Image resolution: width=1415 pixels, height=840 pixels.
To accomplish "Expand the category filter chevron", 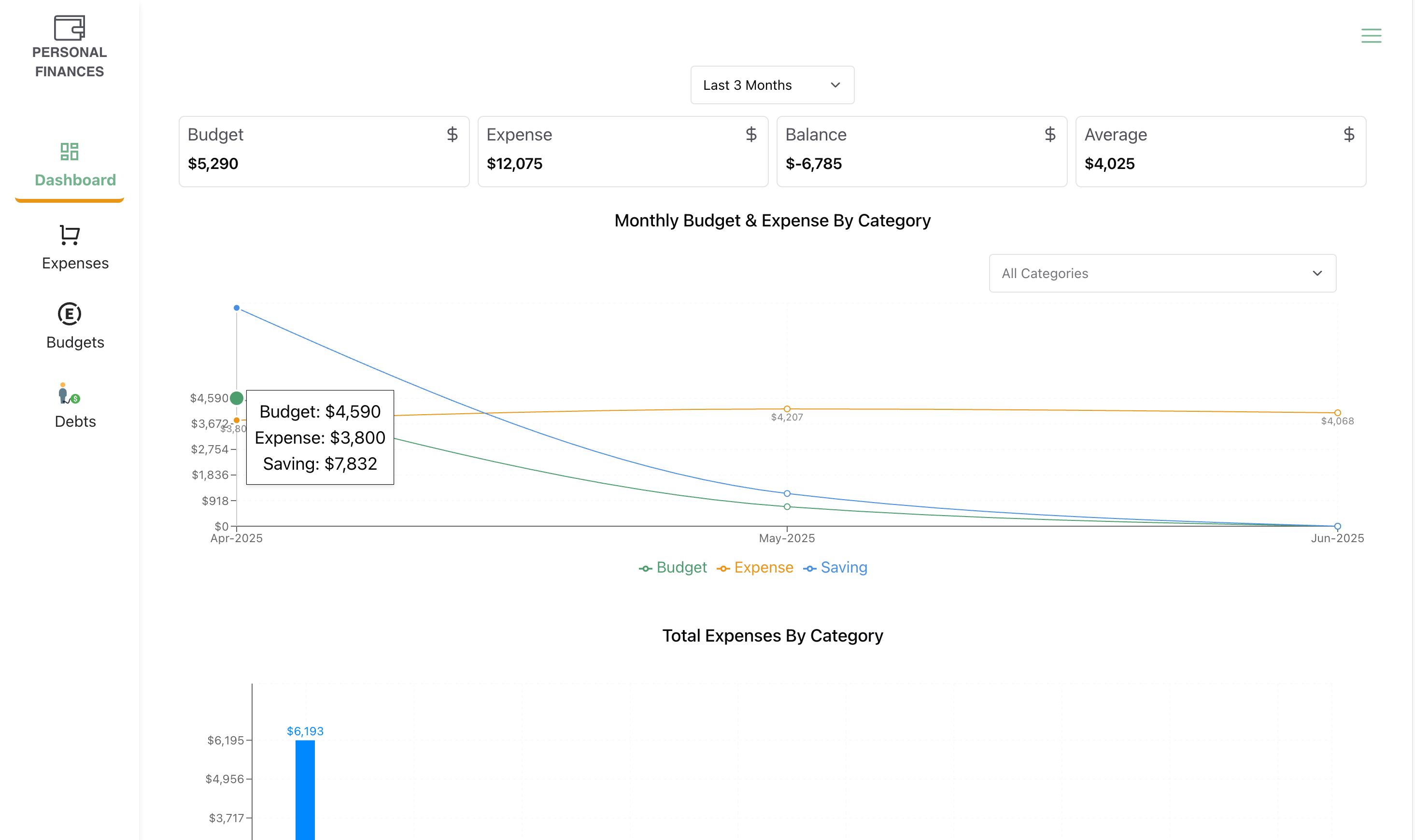I will pyautogui.click(x=1317, y=273).
